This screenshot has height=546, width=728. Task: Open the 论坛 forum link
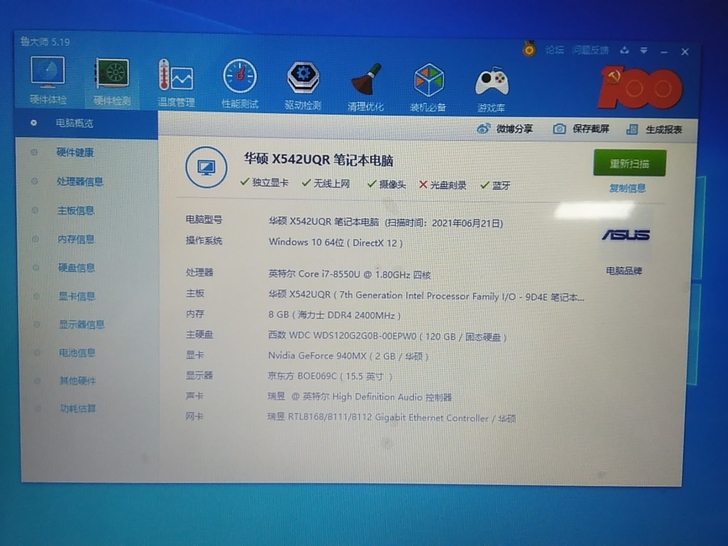coord(554,49)
